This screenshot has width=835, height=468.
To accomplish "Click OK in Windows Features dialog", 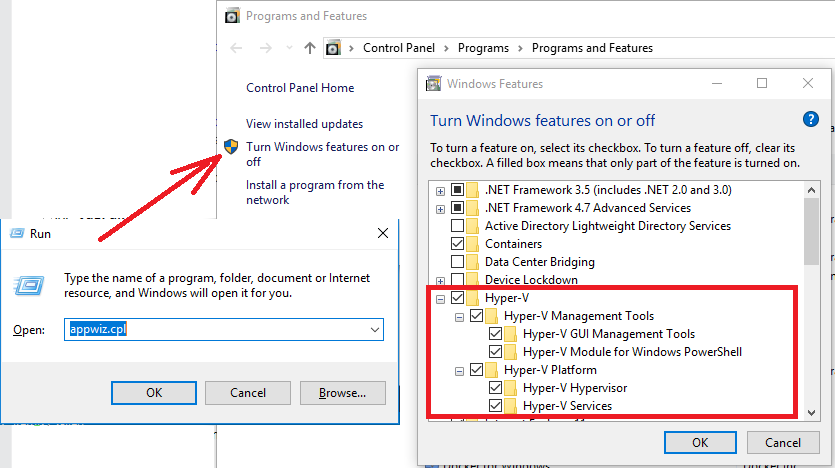I will click(x=700, y=442).
